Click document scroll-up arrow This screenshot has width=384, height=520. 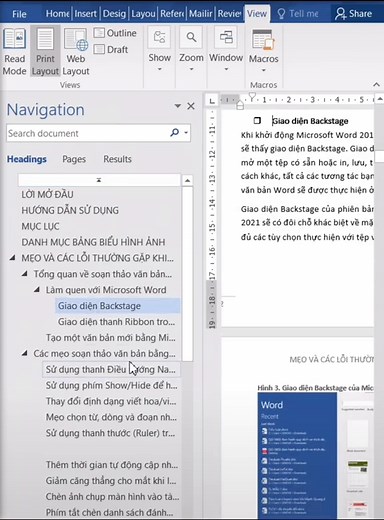[379, 99]
